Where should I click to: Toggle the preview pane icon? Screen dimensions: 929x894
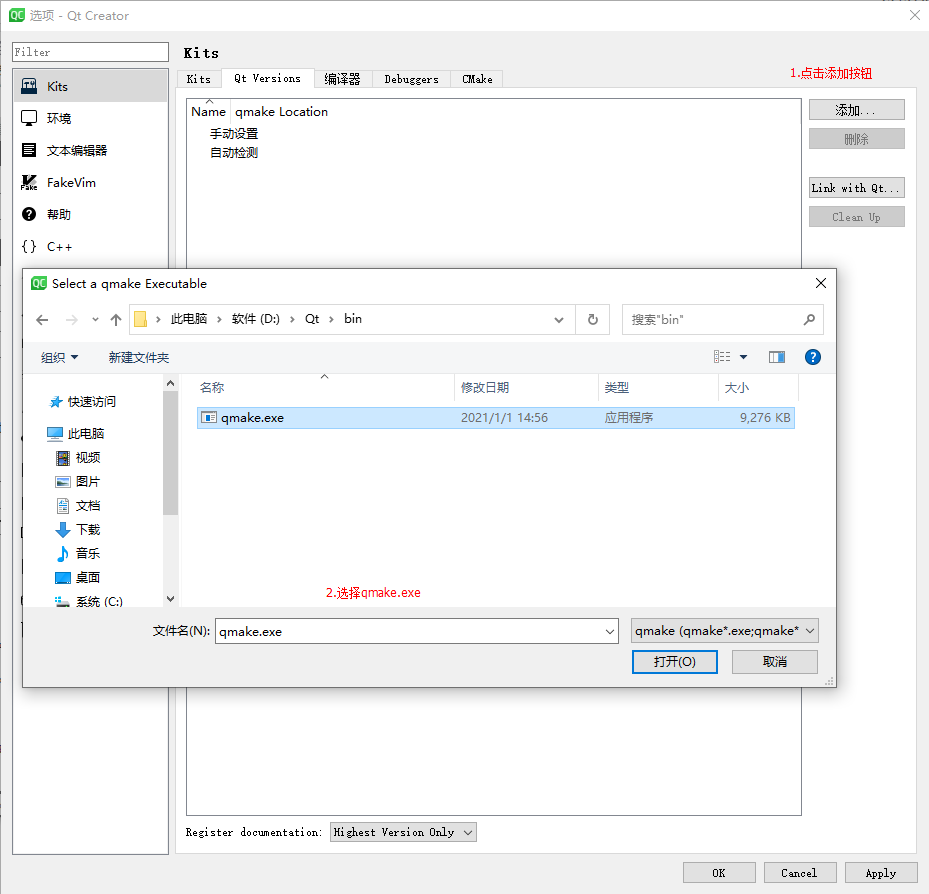[777, 357]
